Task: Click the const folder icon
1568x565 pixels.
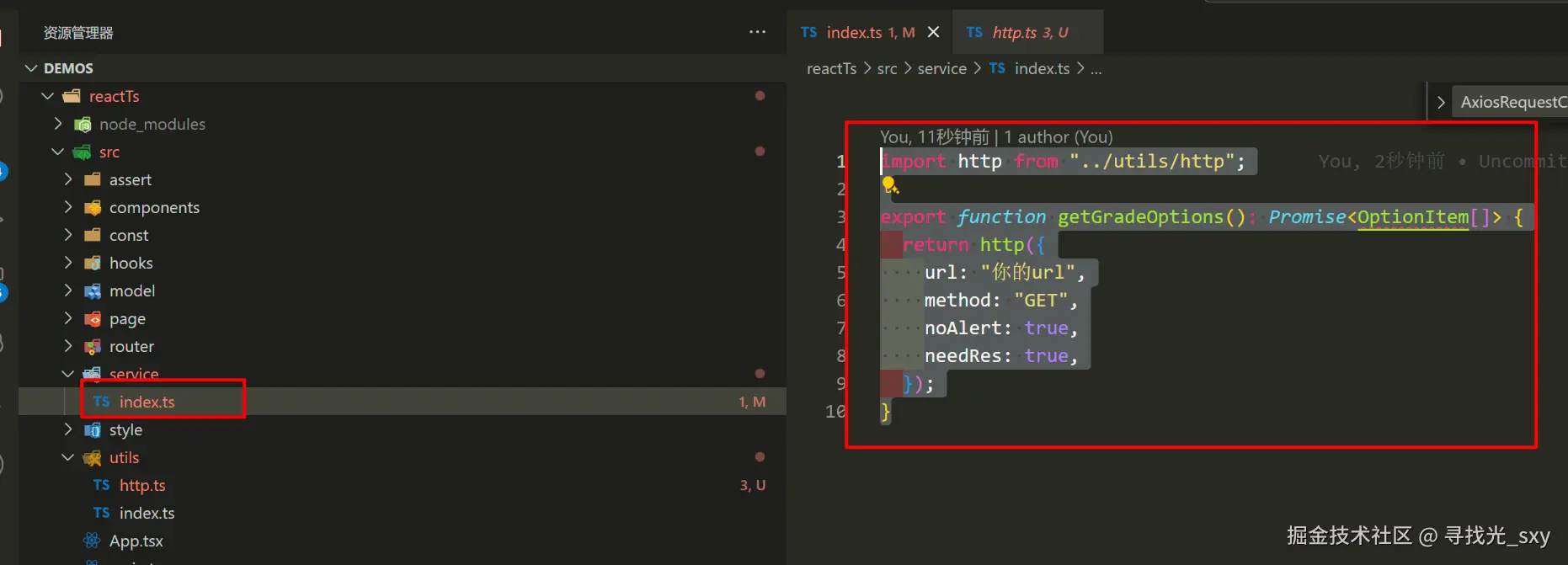Action: (x=93, y=235)
